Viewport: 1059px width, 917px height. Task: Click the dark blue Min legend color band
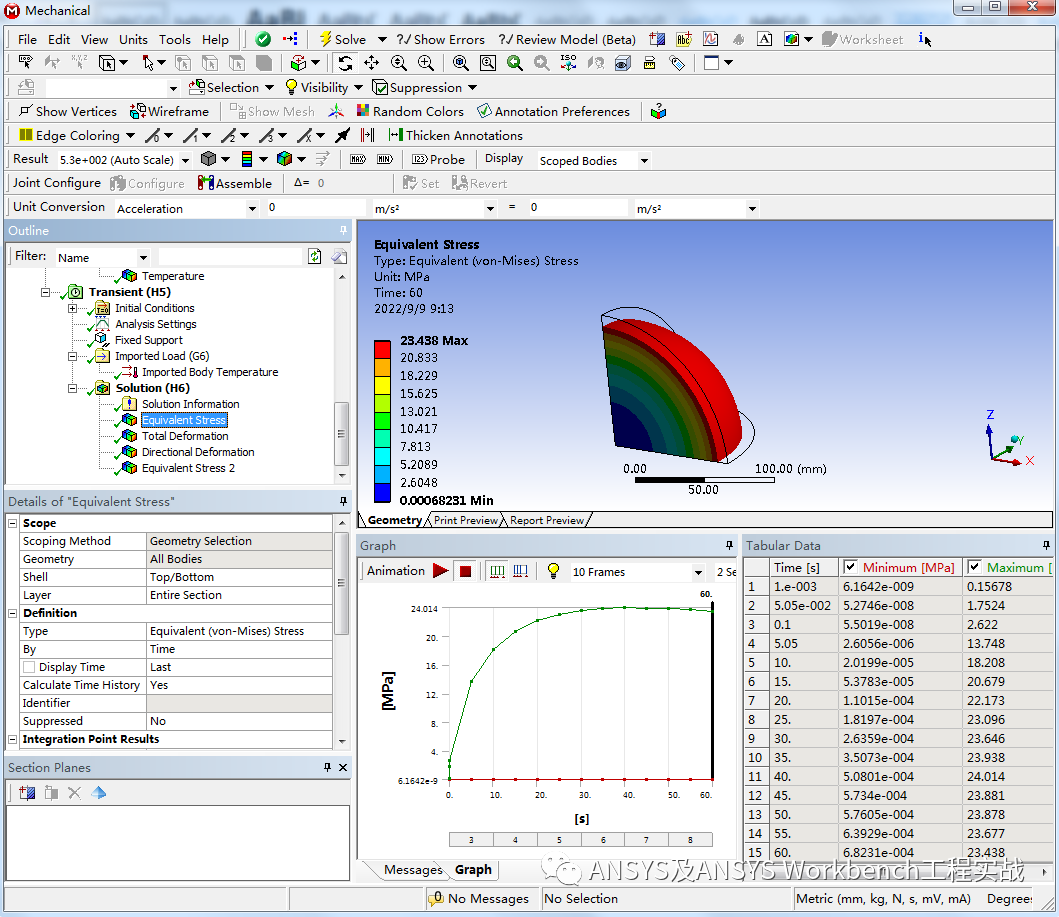[x=382, y=493]
